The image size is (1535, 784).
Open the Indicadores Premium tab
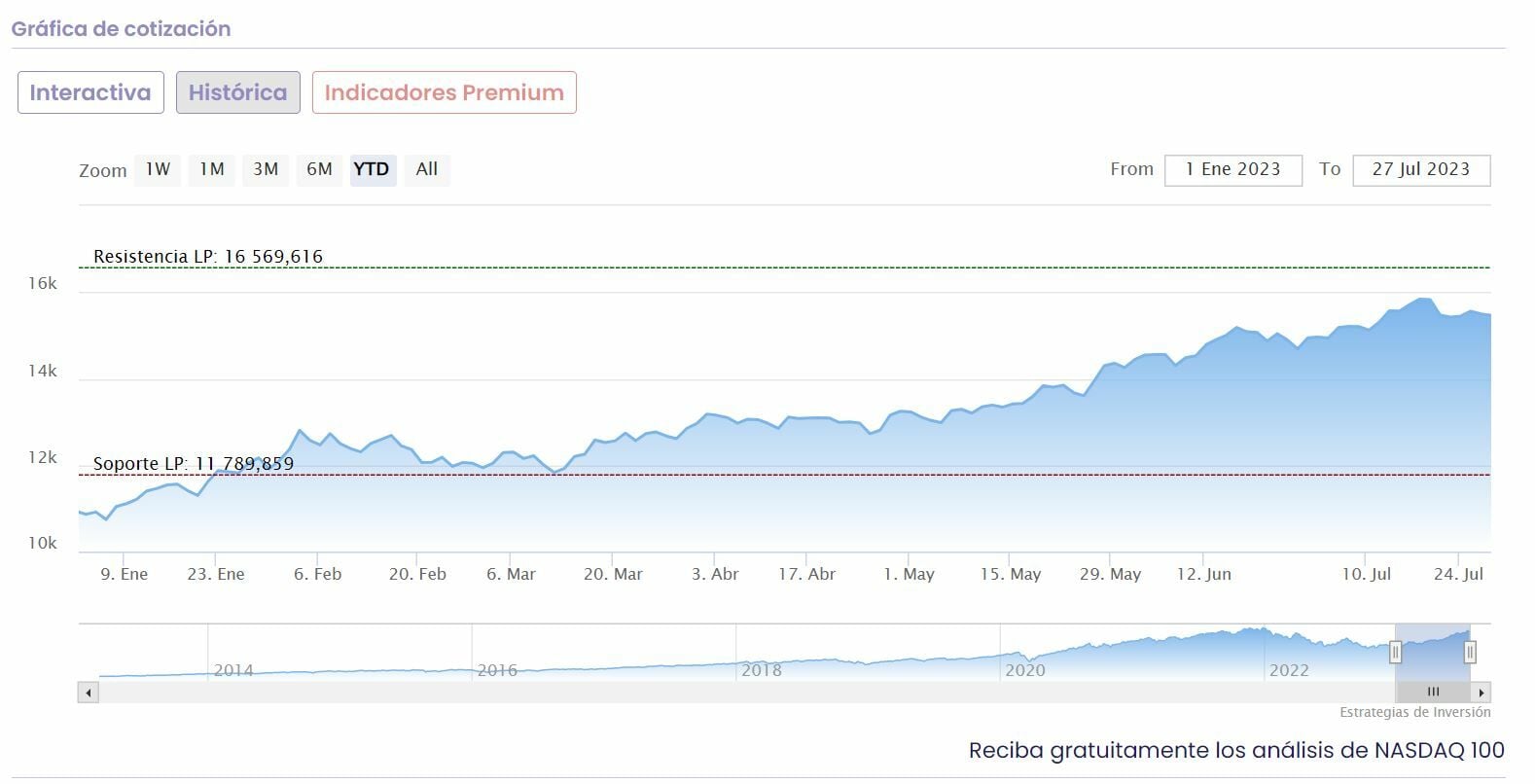pos(444,92)
